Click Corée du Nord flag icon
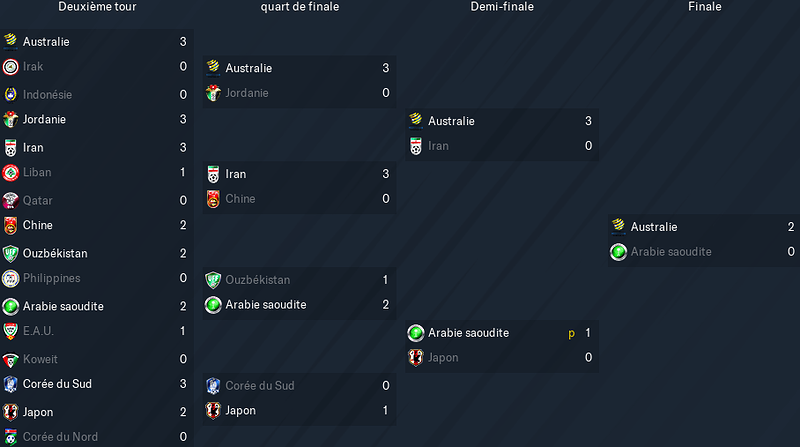800x447 pixels. point(10,437)
